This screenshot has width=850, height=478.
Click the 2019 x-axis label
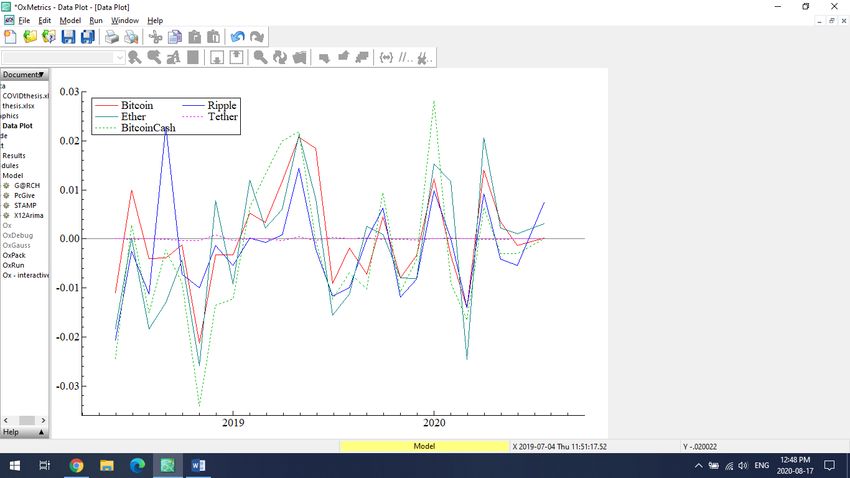click(233, 423)
